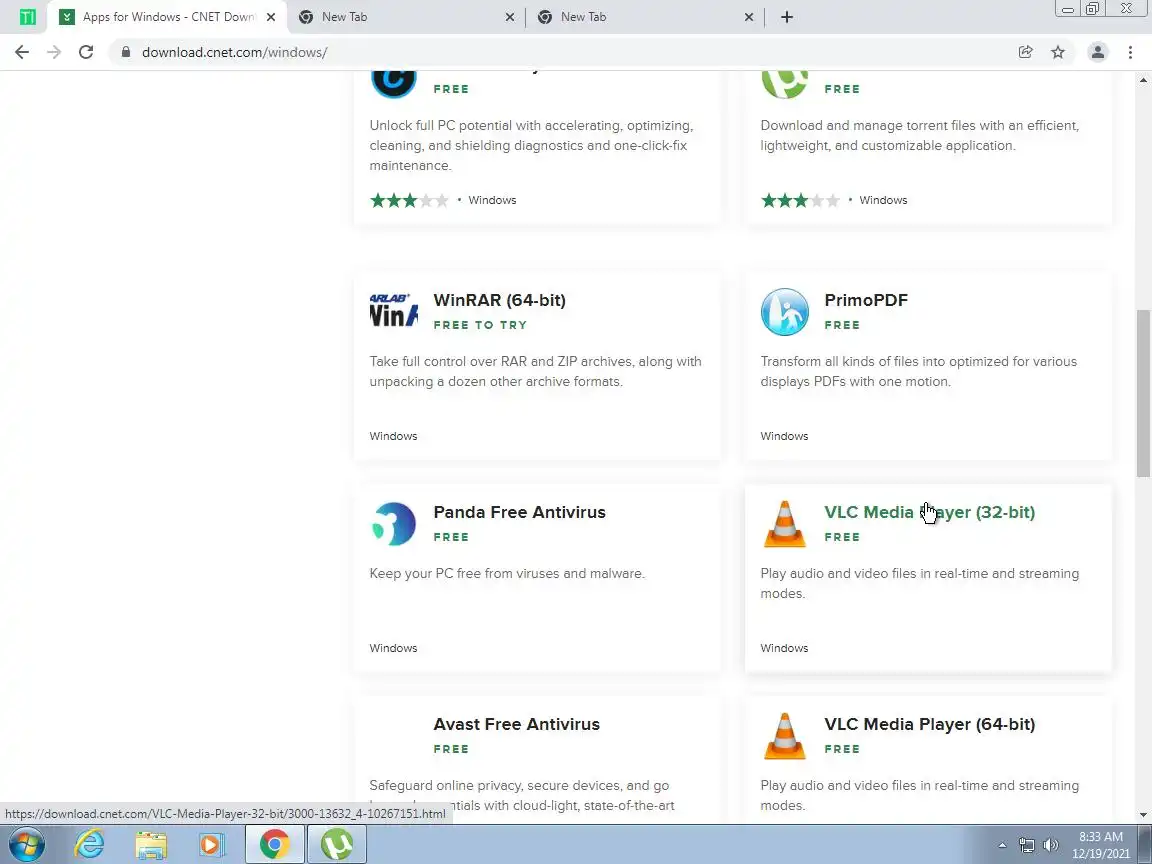Image resolution: width=1152 pixels, height=864 pixels.
Task: Click the Chrome taskbar icon
Action: pos(274,845)
